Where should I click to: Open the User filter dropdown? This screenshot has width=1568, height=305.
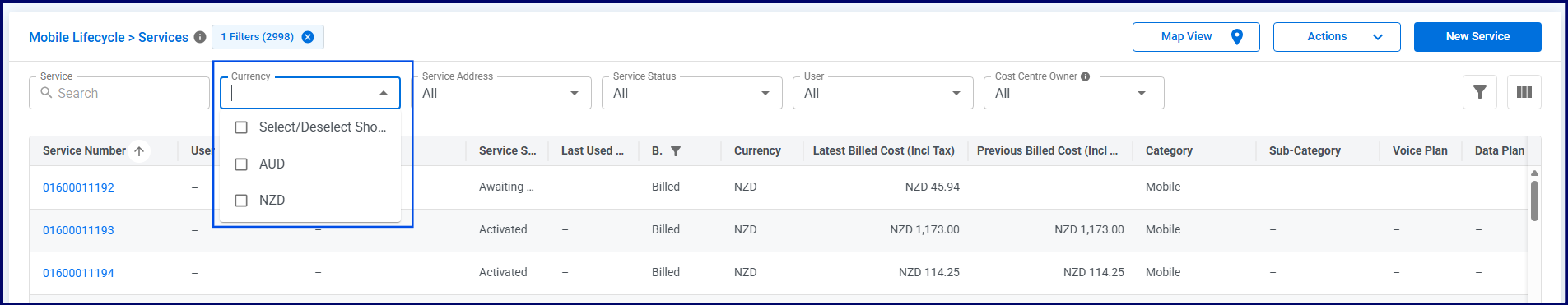click(x=883, y=93)
